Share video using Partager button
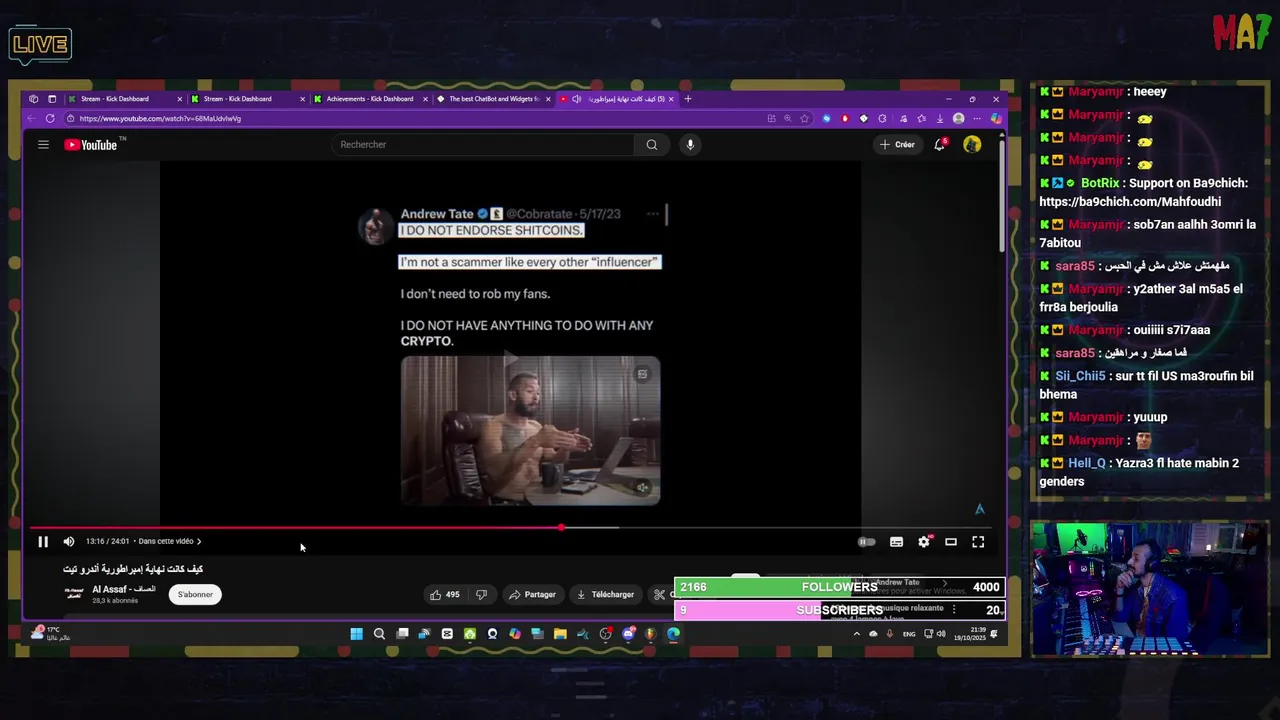 532,595
